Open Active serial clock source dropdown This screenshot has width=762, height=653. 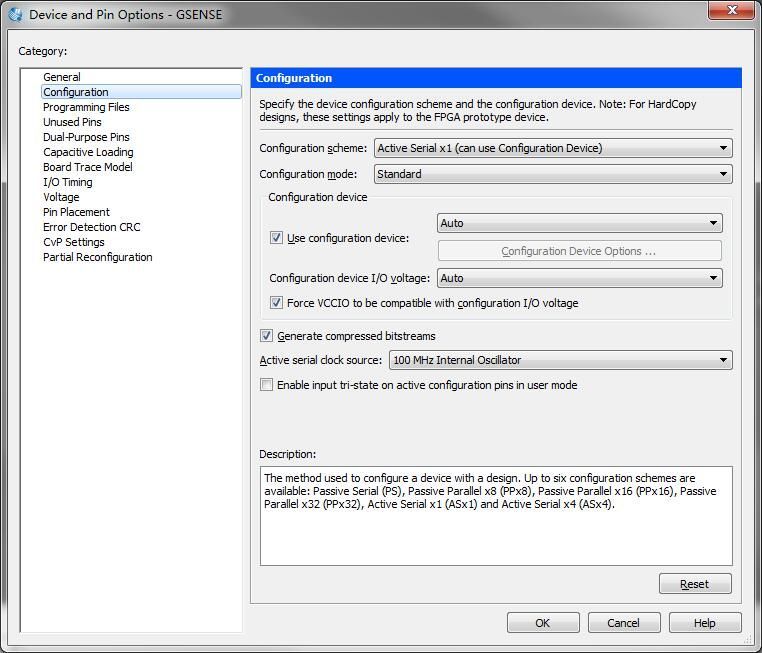pyautogui.click(x=561, y=360)
